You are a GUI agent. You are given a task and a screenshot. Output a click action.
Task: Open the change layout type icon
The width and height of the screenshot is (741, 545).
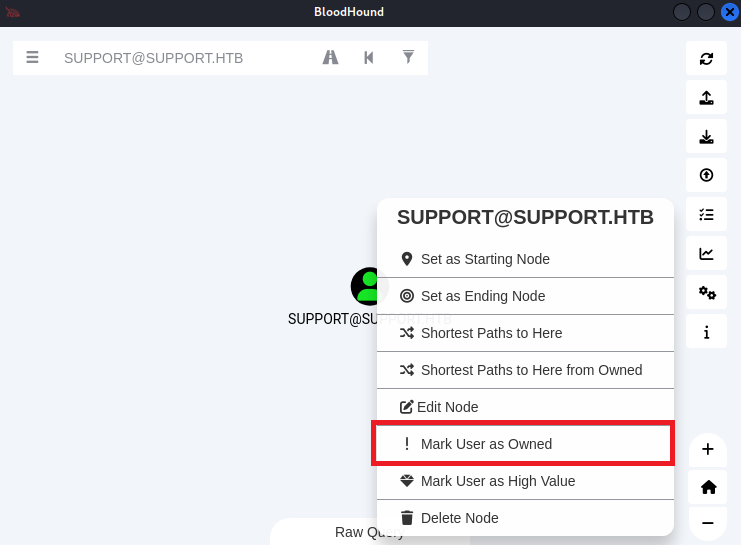pyautogui.click(x=706, y=215)
